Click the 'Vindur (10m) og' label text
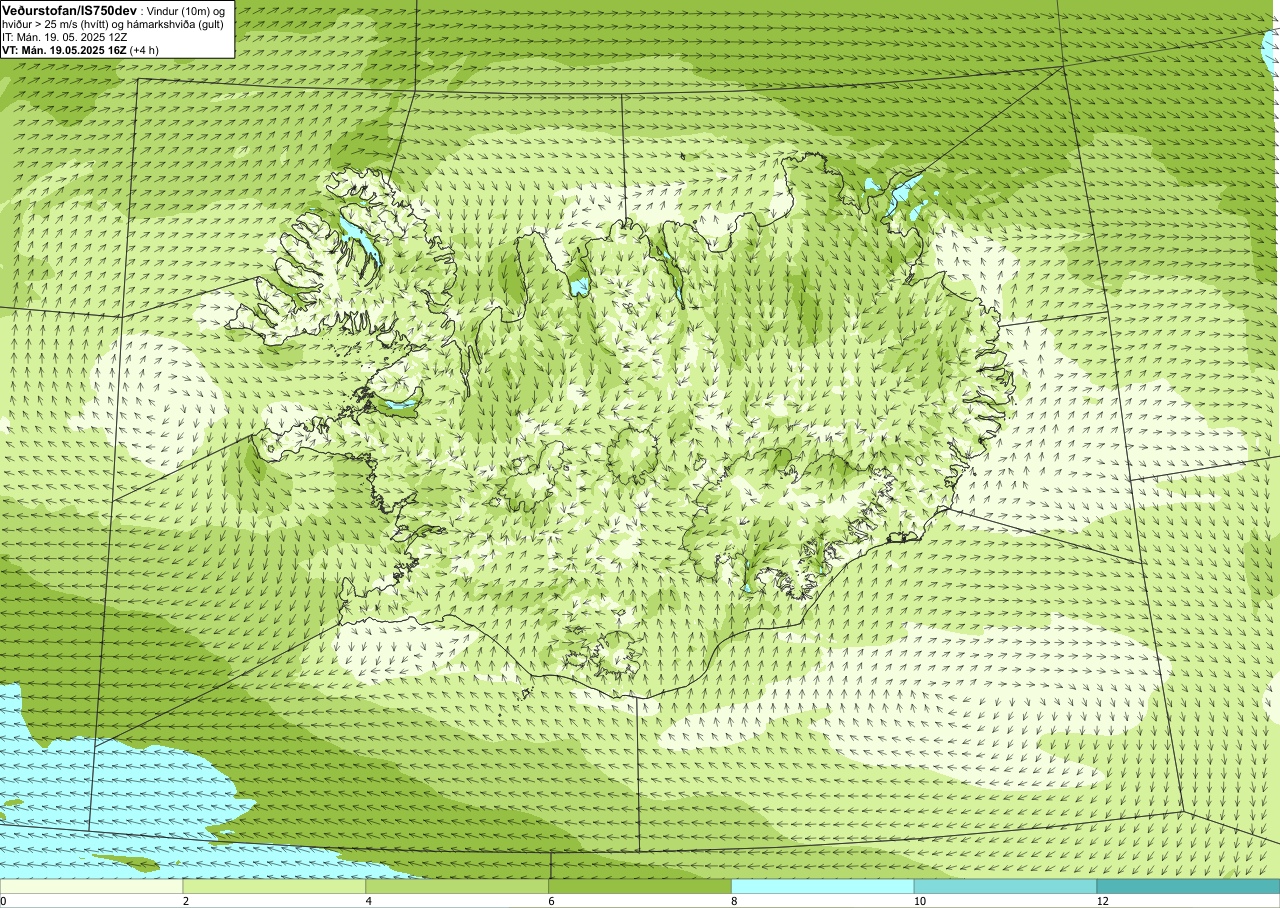The height and width of the screenshot is (908, 1280). (187, 11)
